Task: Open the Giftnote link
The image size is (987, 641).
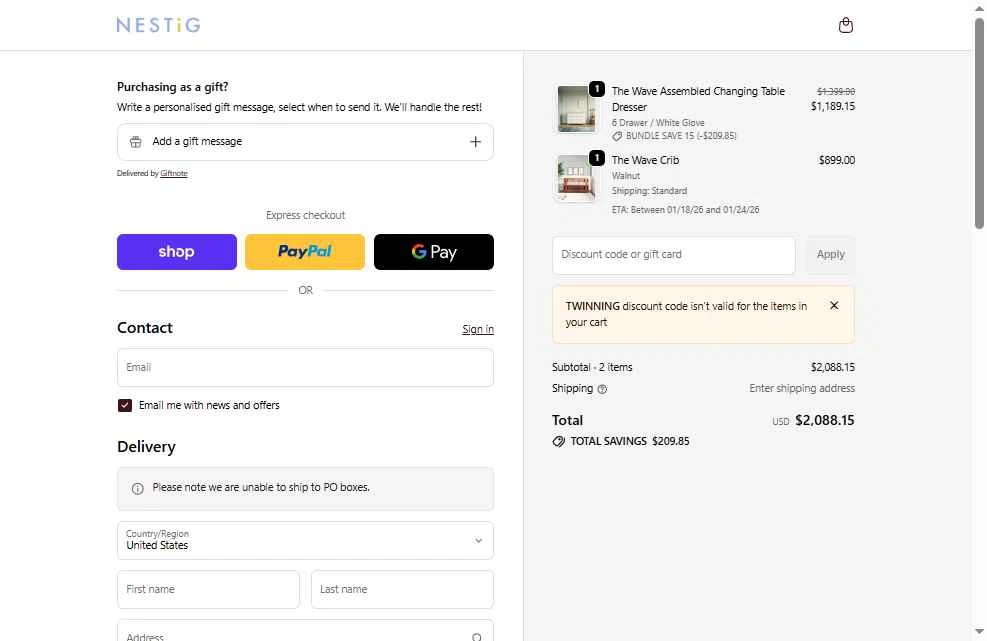Action: click(174, 174)
